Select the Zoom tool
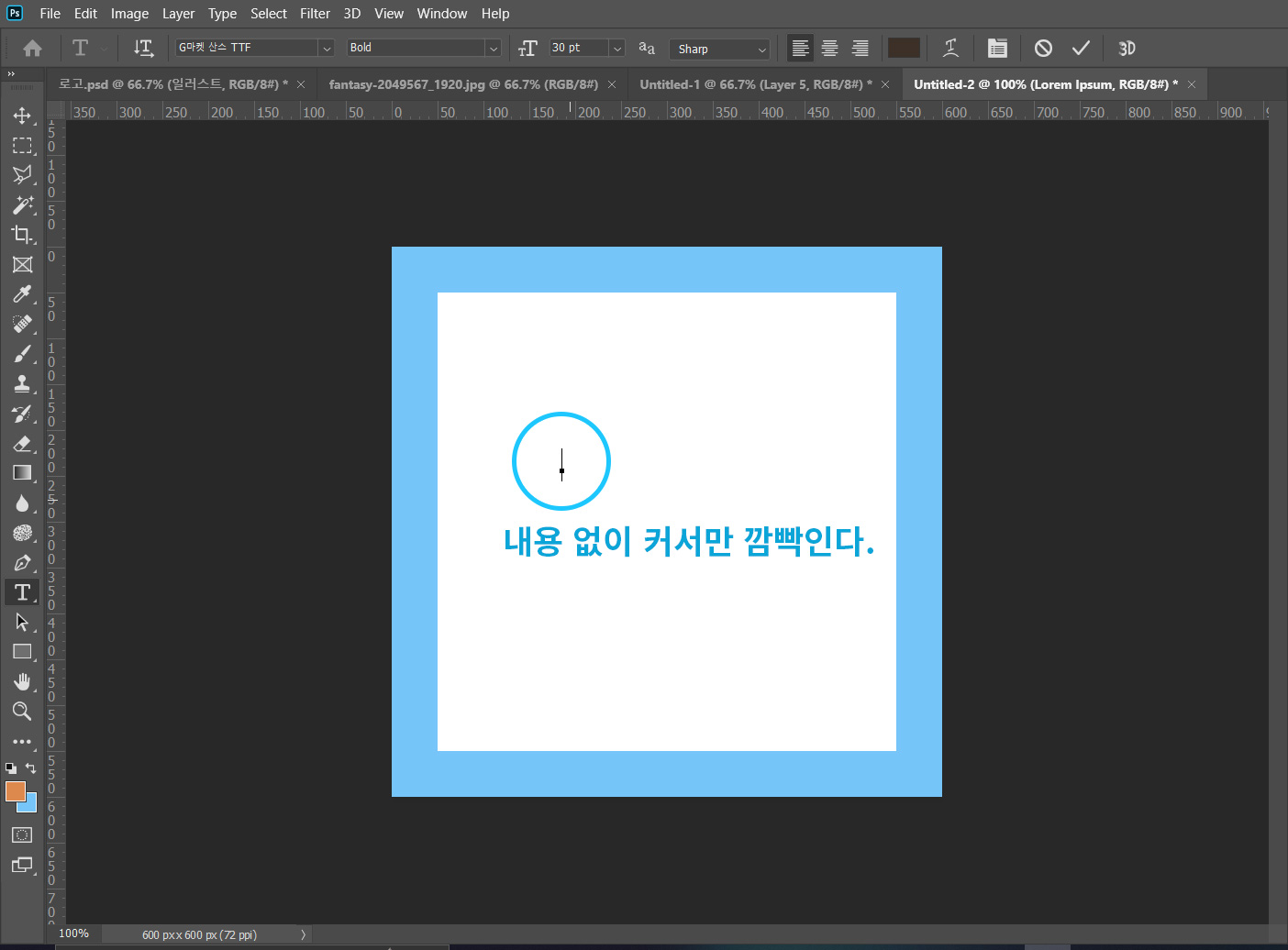The height and width of the screenshot is (950, 1288). [22, 712]
